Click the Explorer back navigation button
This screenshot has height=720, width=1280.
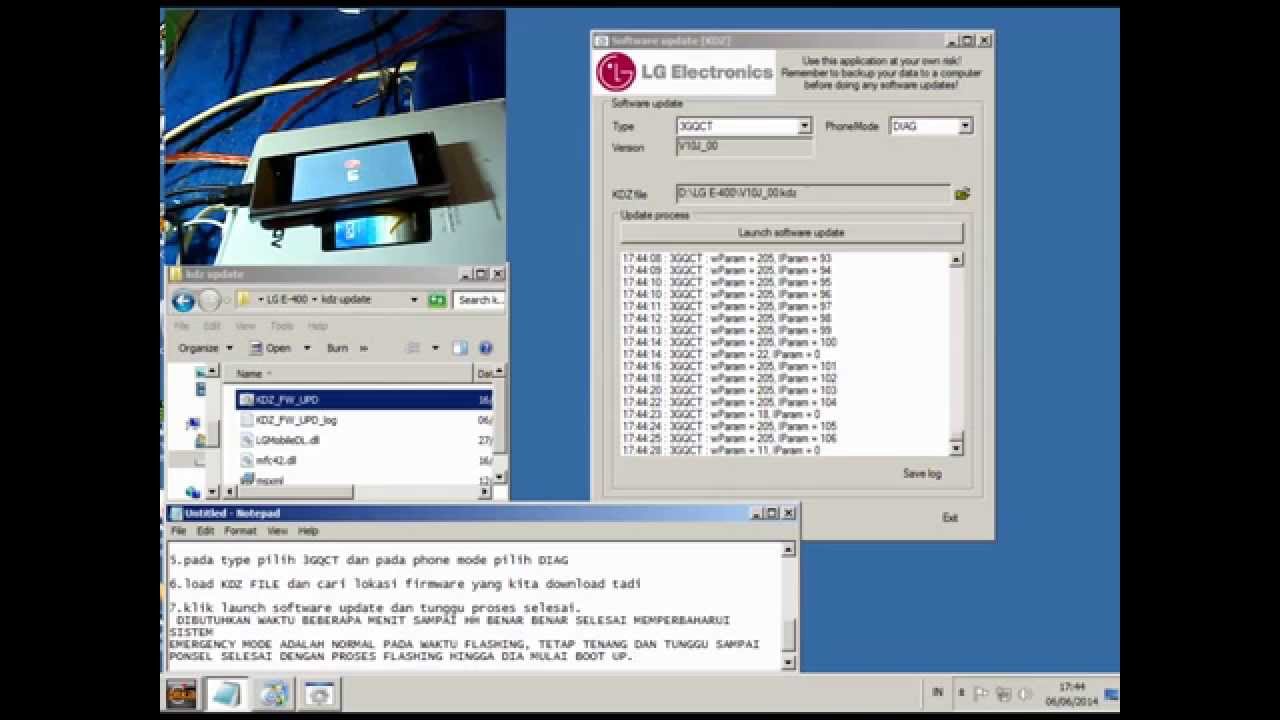pos(183,300)
